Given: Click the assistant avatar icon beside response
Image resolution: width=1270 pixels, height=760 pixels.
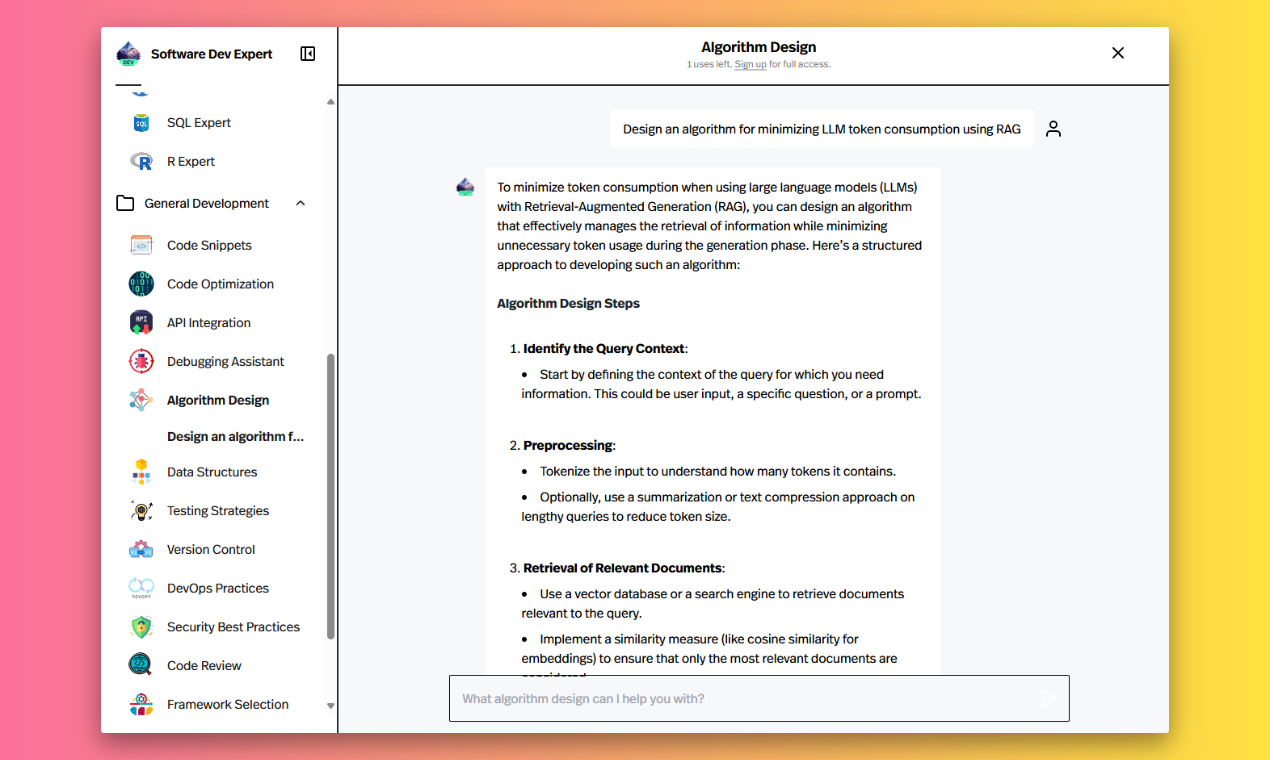Looking at the screenshot, I should tap(465, 187).
